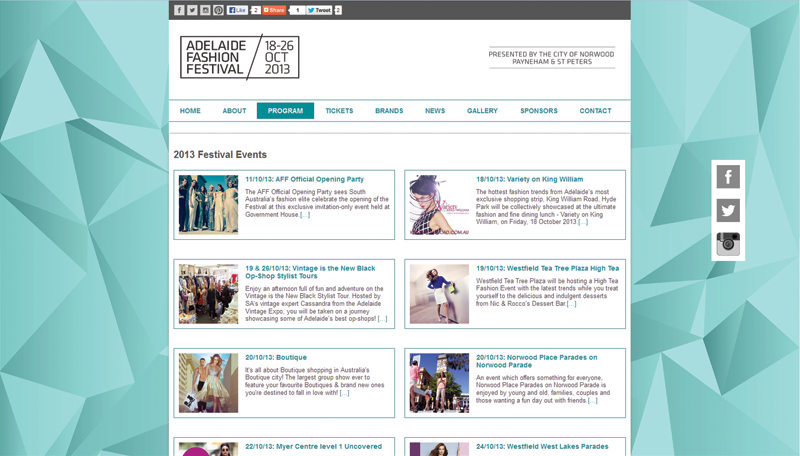
Task: Click the Tweet button
Action: [319, 10]
